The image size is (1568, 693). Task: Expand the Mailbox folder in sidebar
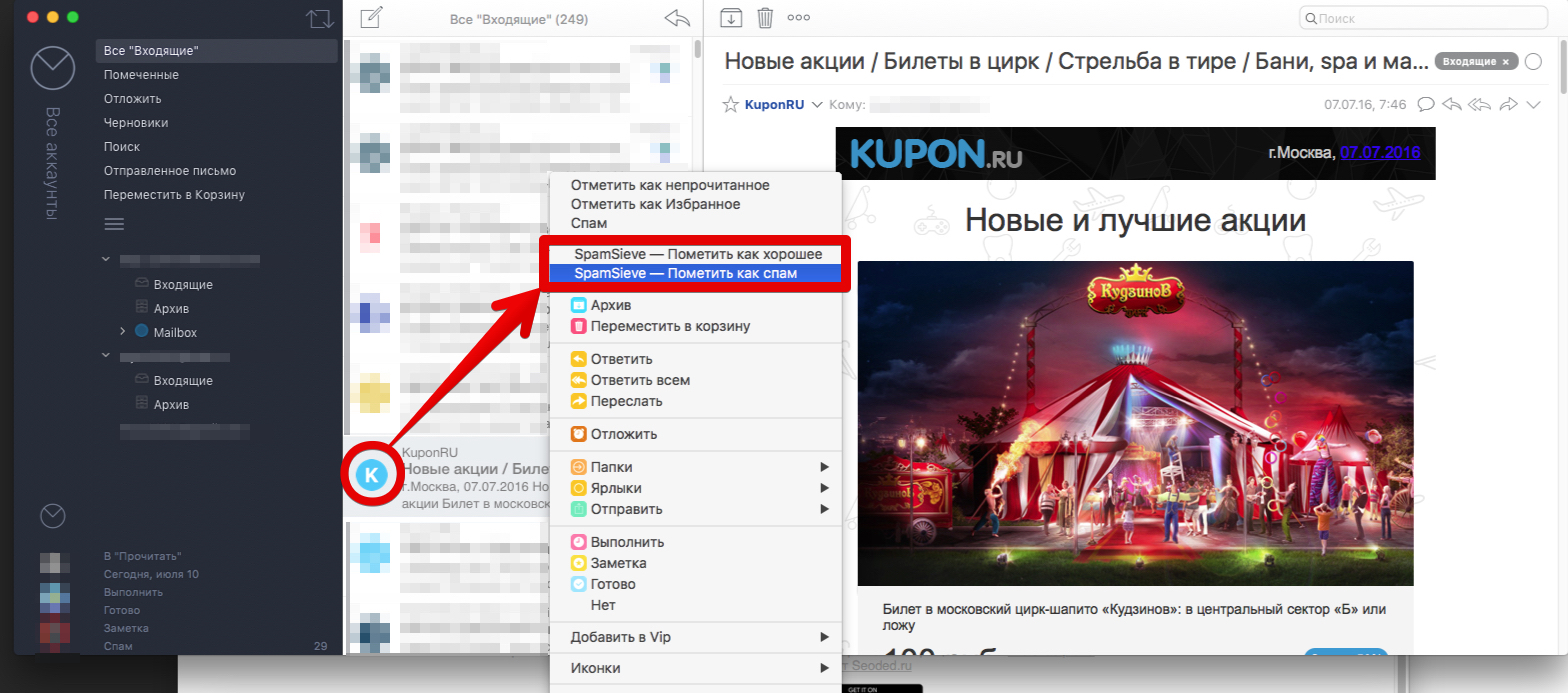coord(122,331)
